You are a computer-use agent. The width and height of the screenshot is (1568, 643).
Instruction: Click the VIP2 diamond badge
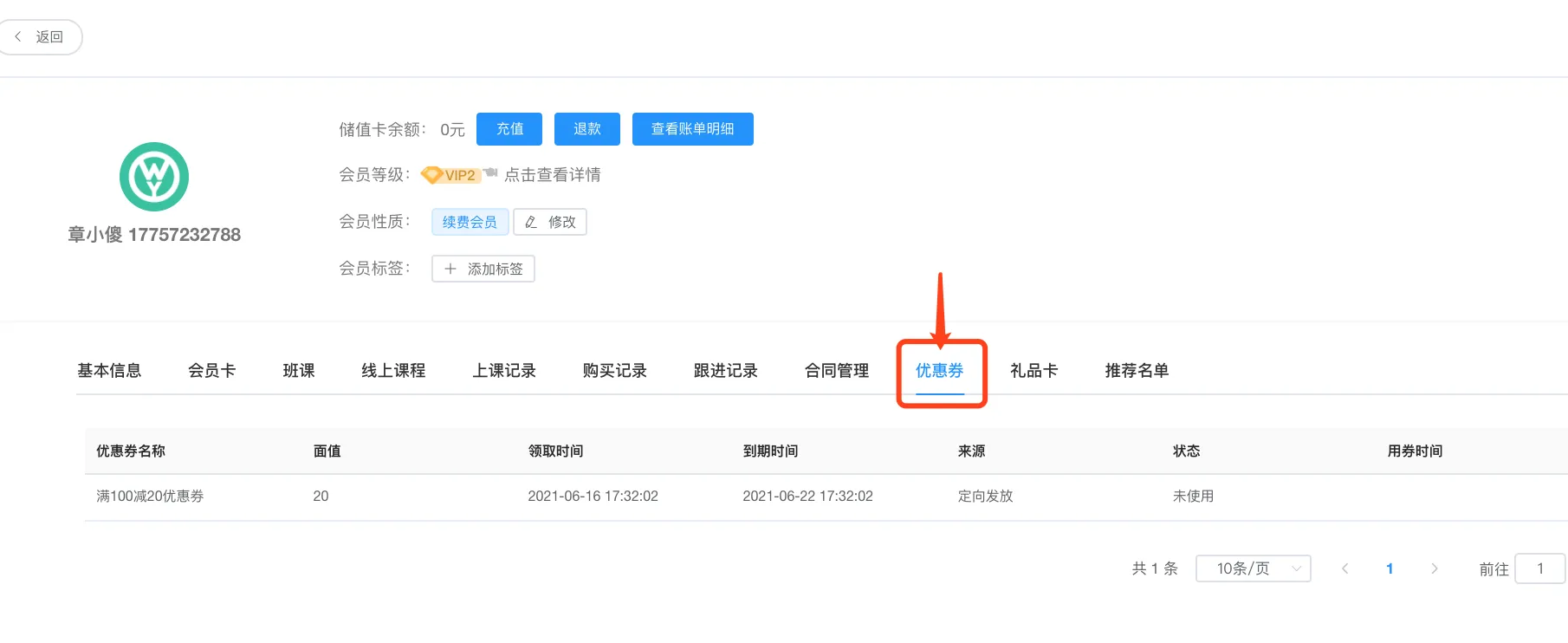pos(450,175)
